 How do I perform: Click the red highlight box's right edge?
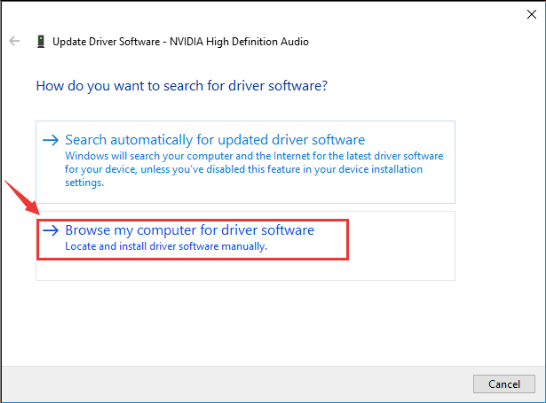pyautogui.click(x=348, y=240)
